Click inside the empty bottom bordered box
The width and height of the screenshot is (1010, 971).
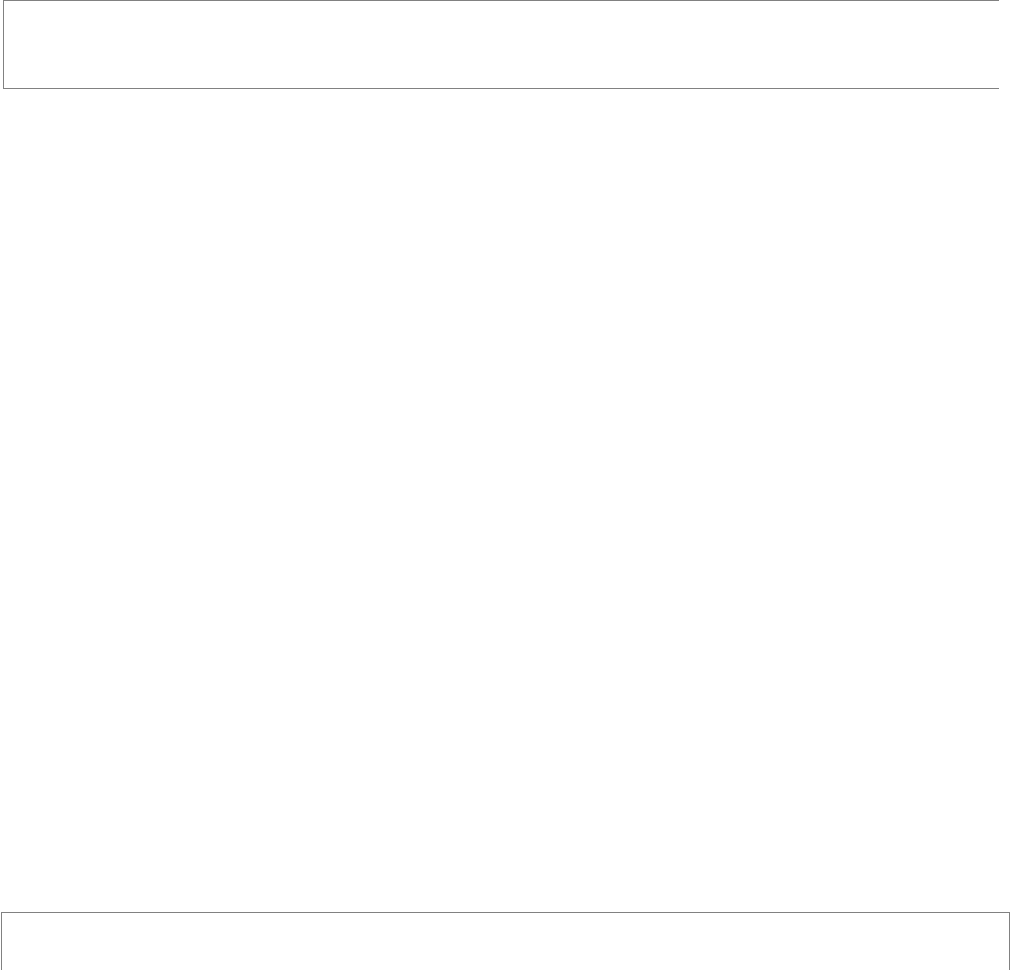click(505, 941)
